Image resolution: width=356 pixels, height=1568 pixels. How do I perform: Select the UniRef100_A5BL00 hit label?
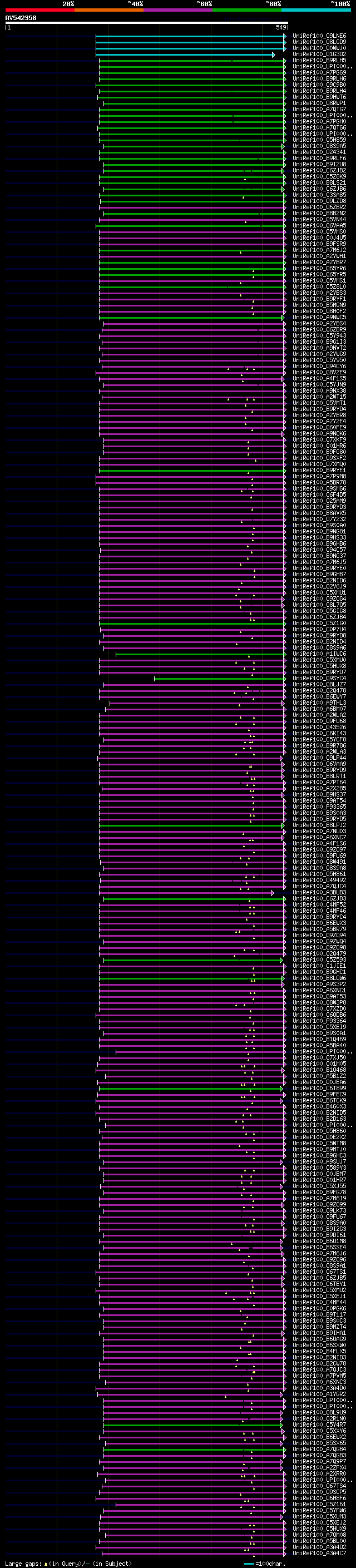[319, 1541]
